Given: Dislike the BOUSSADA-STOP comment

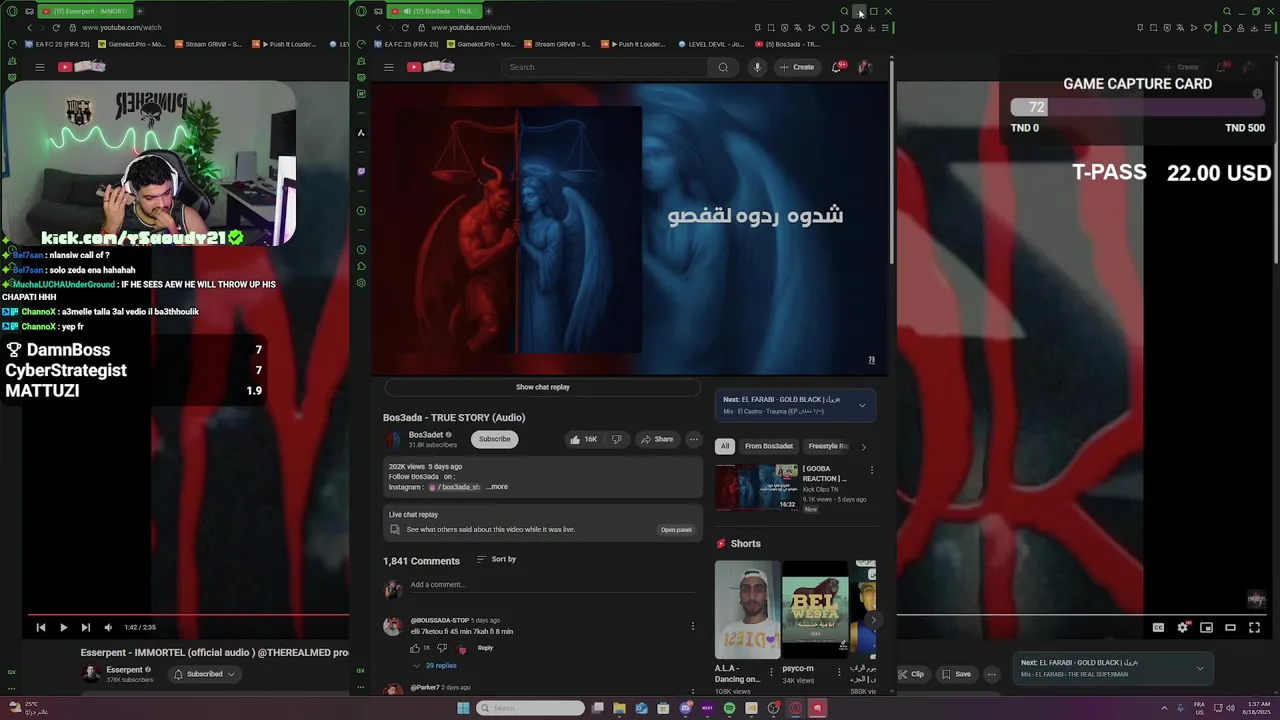Looking at the screenshot, I should tap(442, 648).
